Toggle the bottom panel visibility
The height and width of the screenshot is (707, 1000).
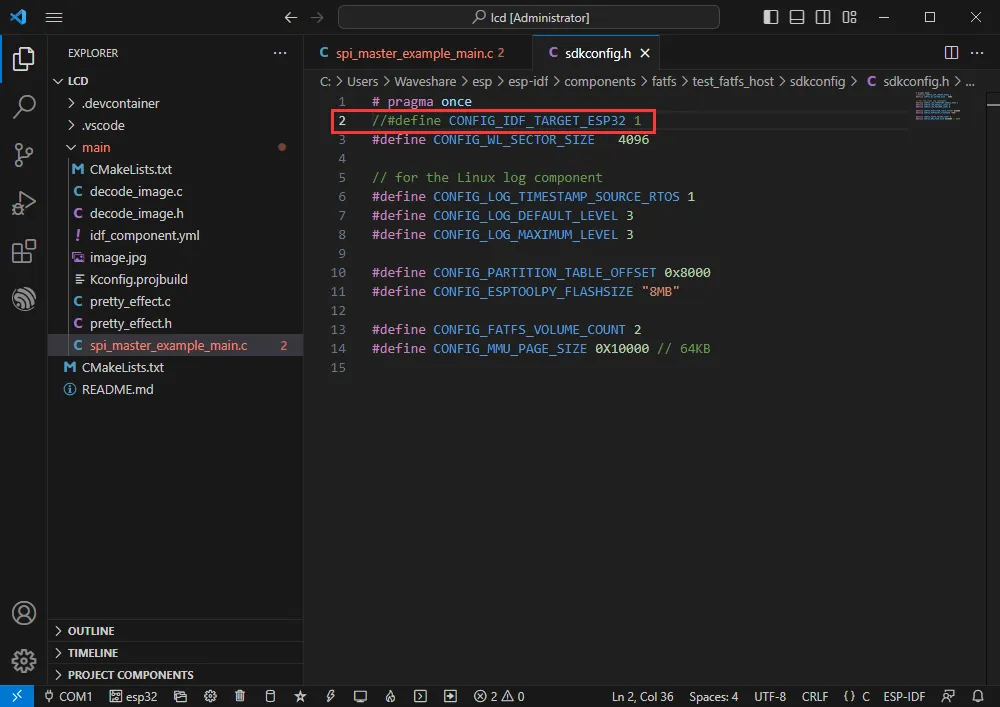pos(797,17)
